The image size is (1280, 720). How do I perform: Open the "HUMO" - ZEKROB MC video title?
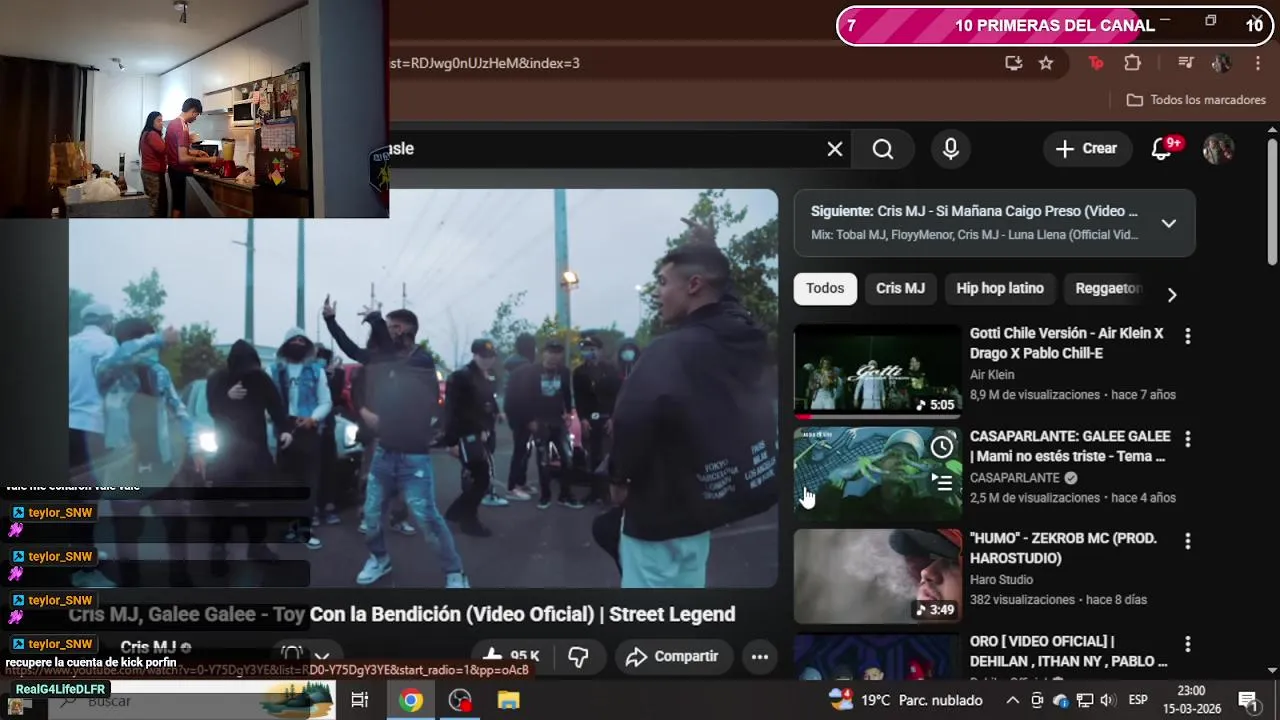[1063, 548]
